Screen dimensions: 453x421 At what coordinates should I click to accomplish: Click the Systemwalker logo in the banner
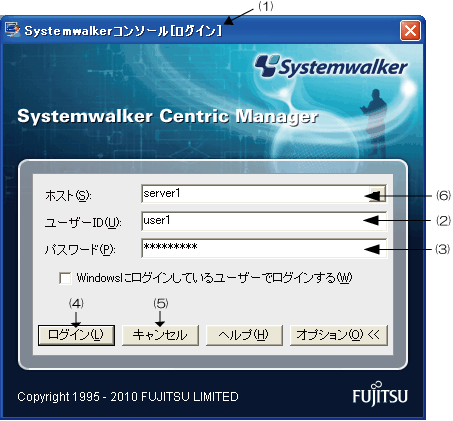point(331,66)
